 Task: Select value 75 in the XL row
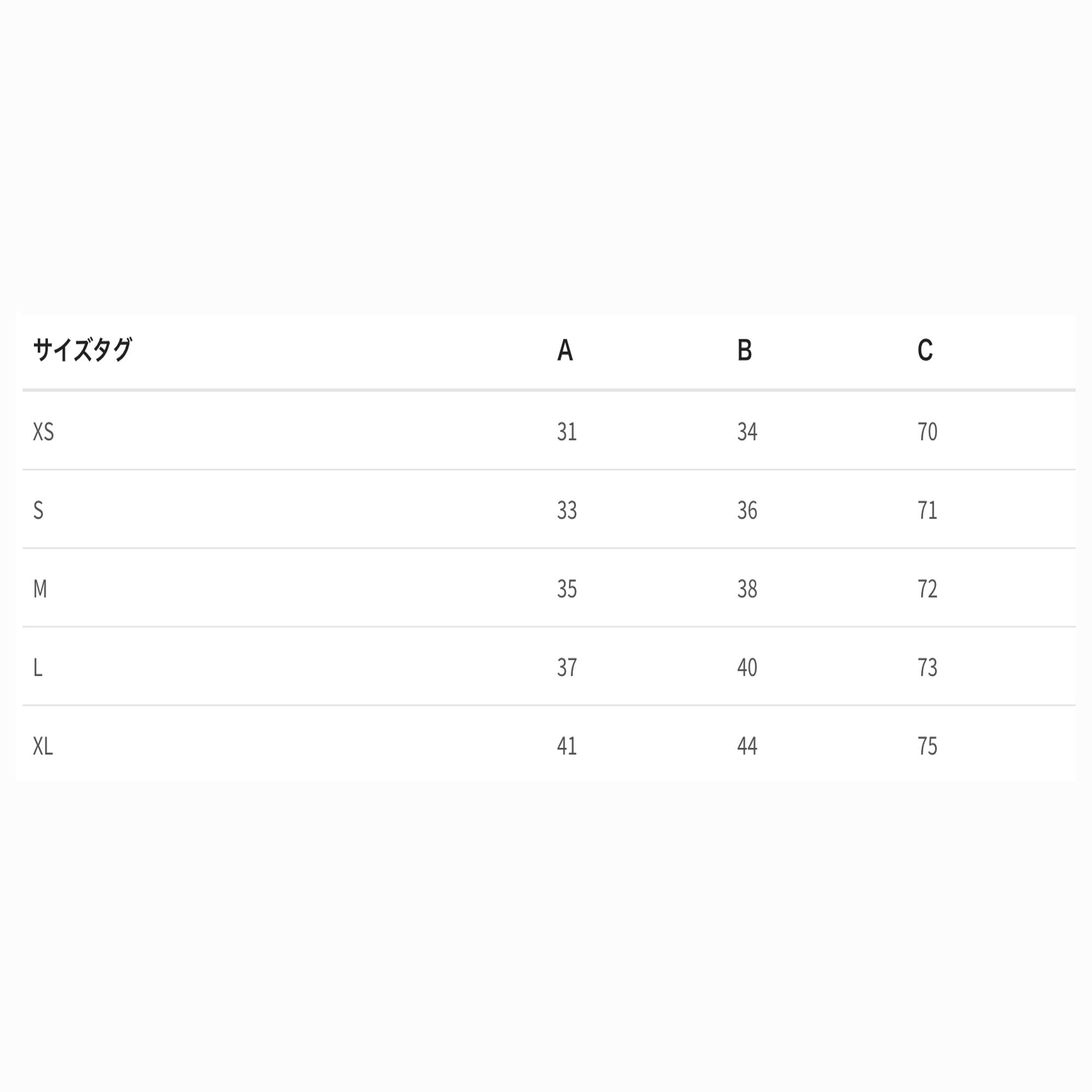pyautogui.click(x=927, y=746)
